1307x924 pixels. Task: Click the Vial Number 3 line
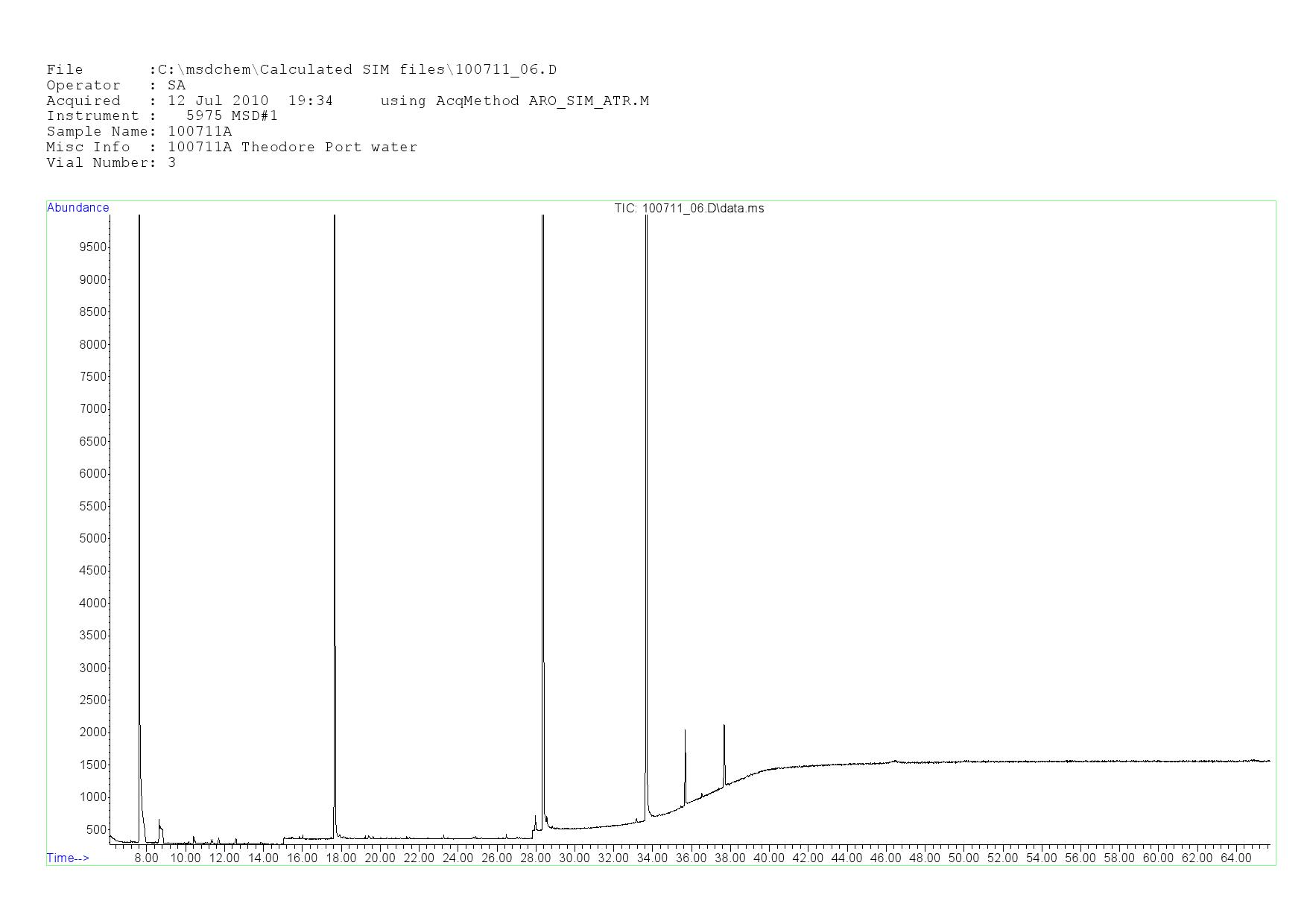(x=111, y=162)
